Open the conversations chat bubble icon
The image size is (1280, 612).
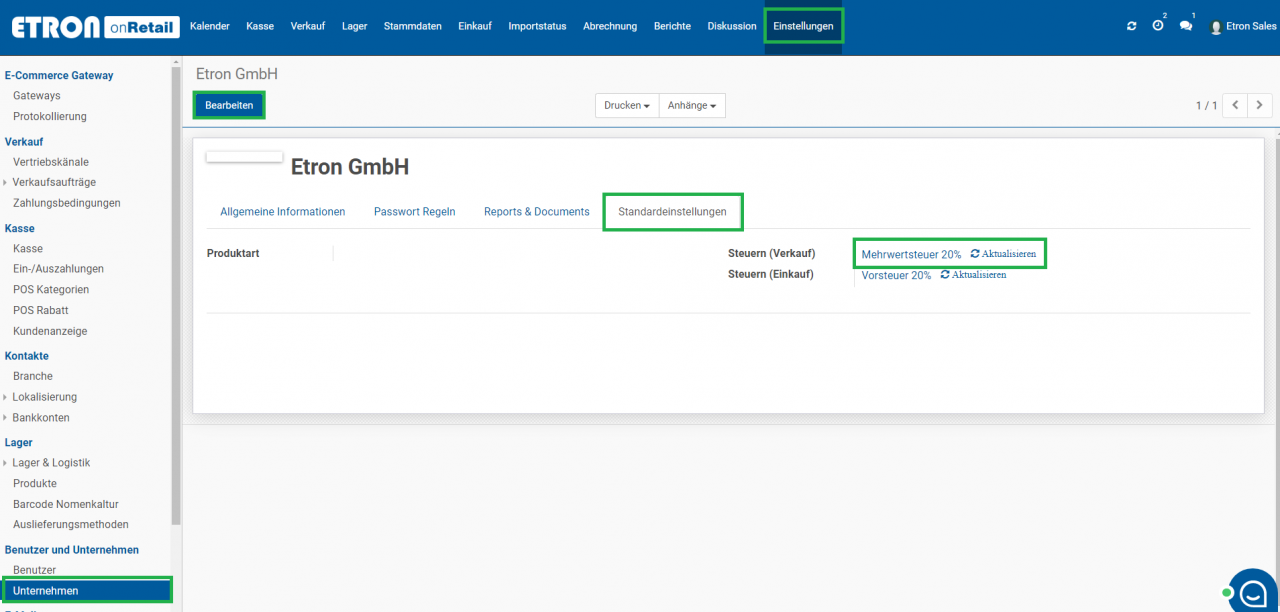(x=1186, y=26)
